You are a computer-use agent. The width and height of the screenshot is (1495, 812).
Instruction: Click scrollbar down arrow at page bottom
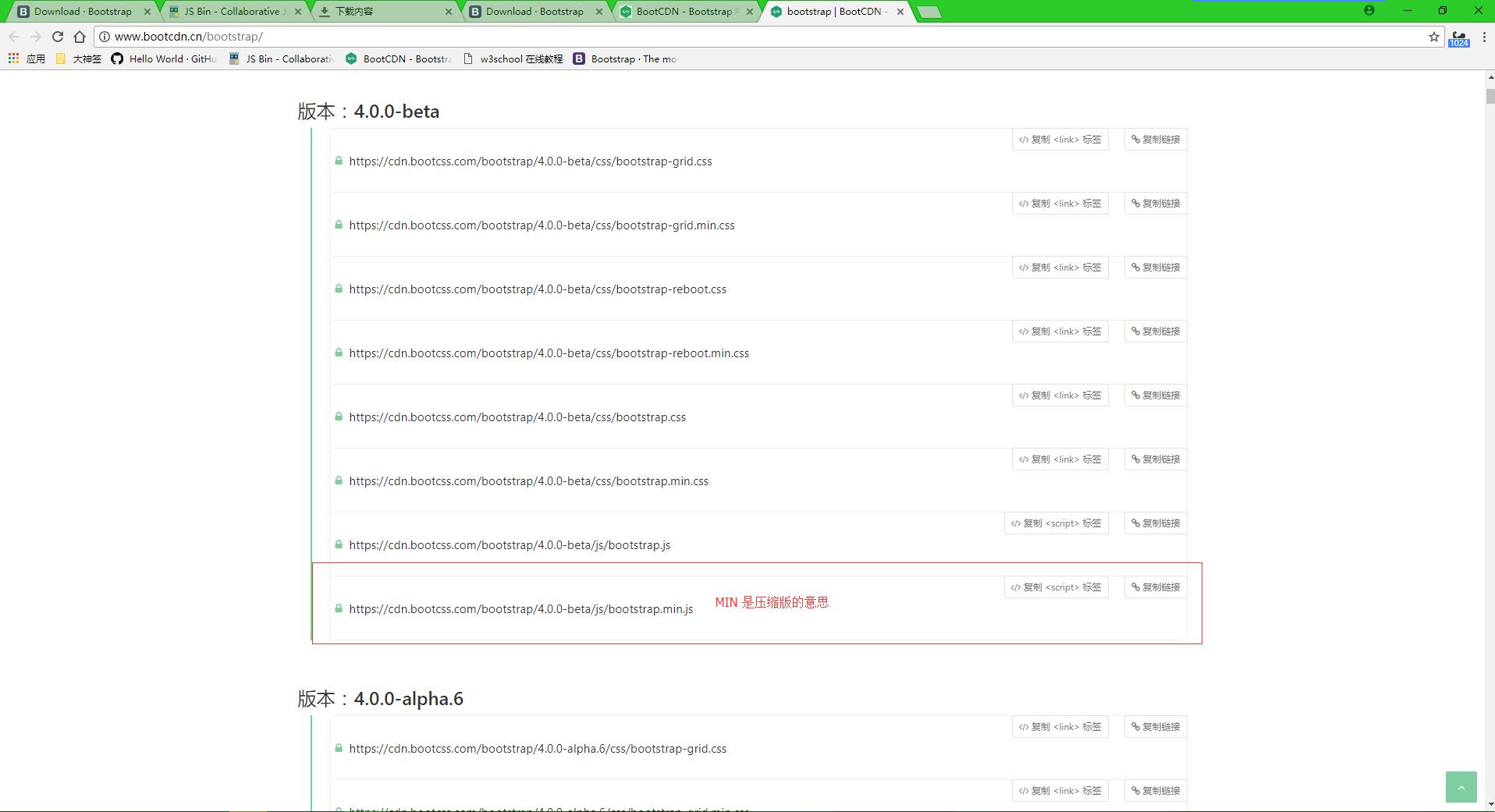1490,805
